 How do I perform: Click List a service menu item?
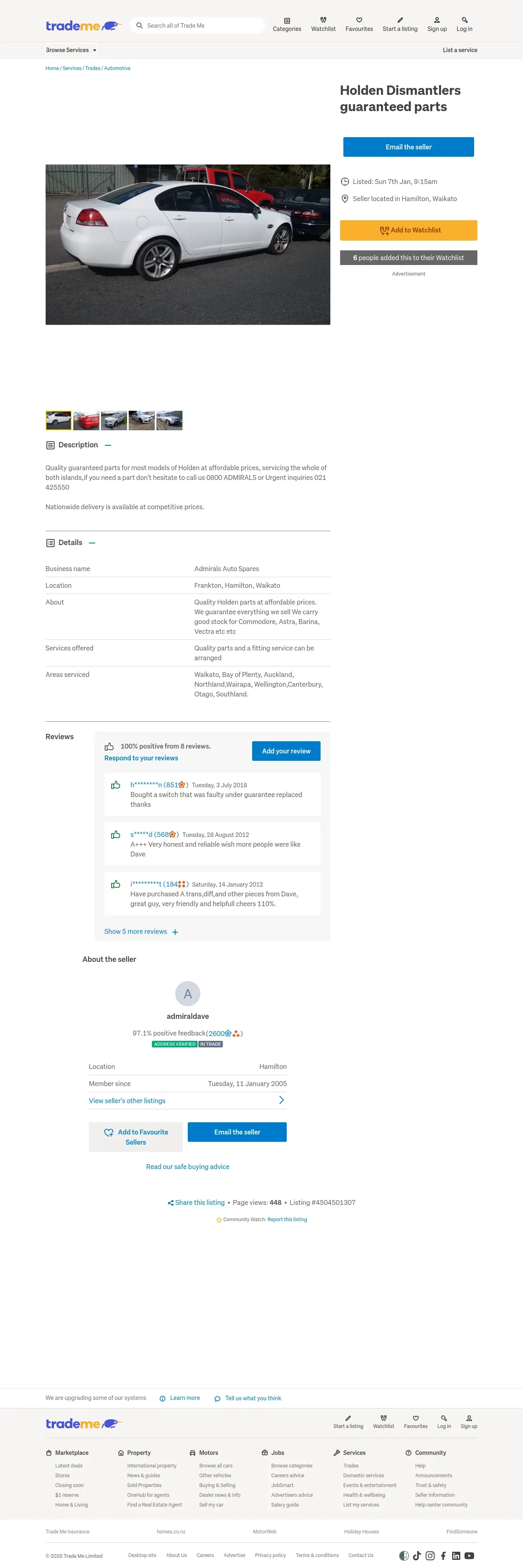click(460, 50)
